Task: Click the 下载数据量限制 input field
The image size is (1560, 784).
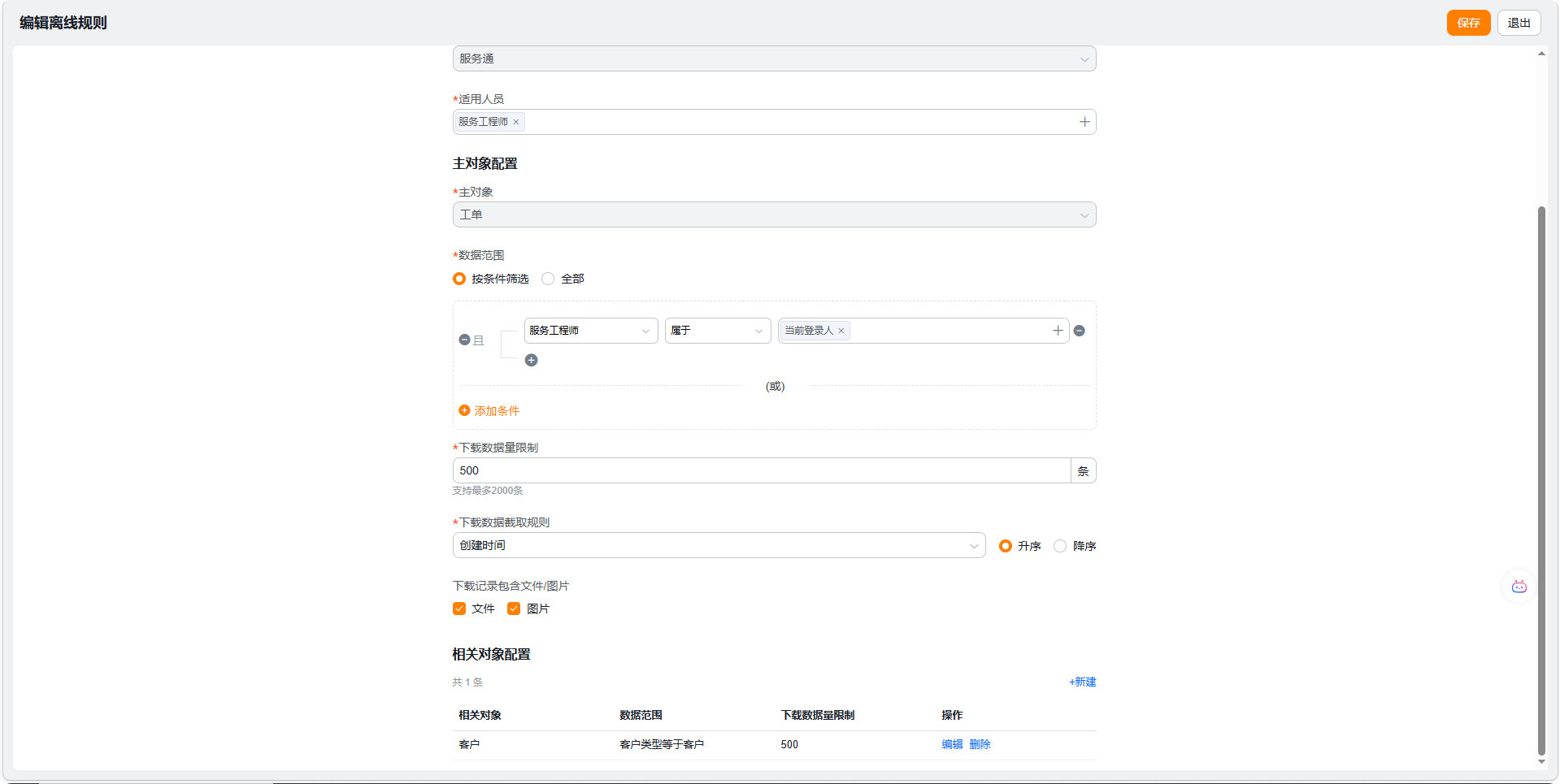Action: coord(761,470)
